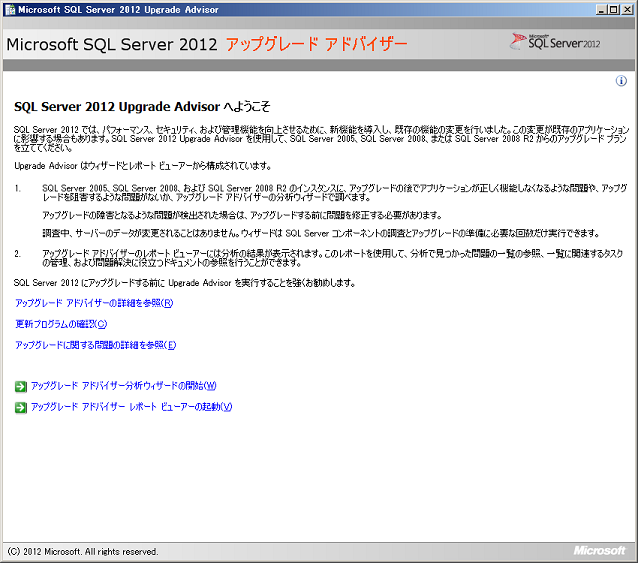
Task: Click green arrow icon beside 分析ウィザードの開始
Action: (x=20, y=386)
